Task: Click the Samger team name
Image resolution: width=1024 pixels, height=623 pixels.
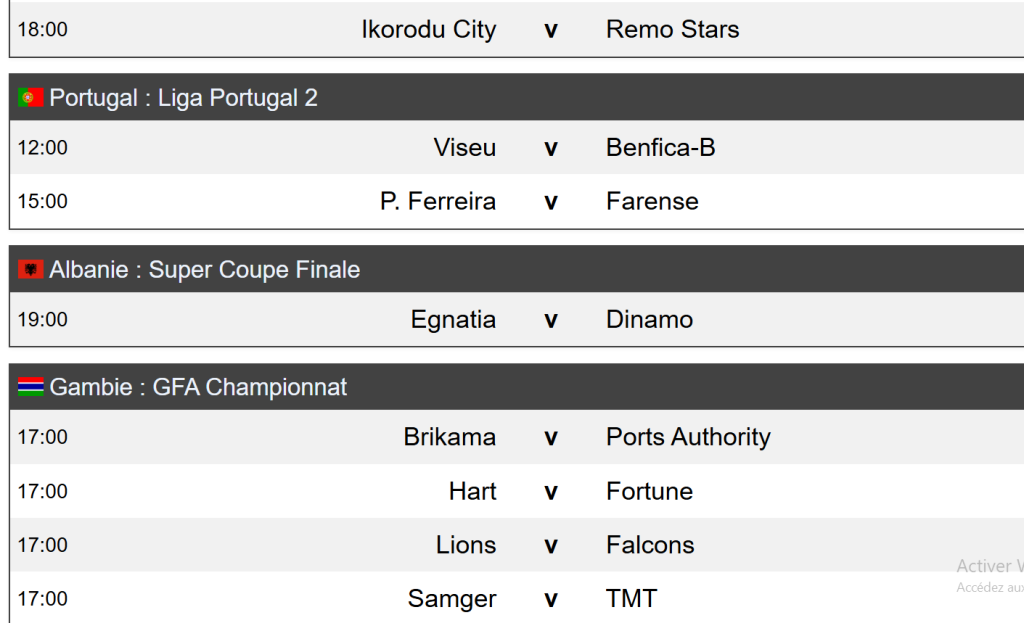Action: click(452, 600)
